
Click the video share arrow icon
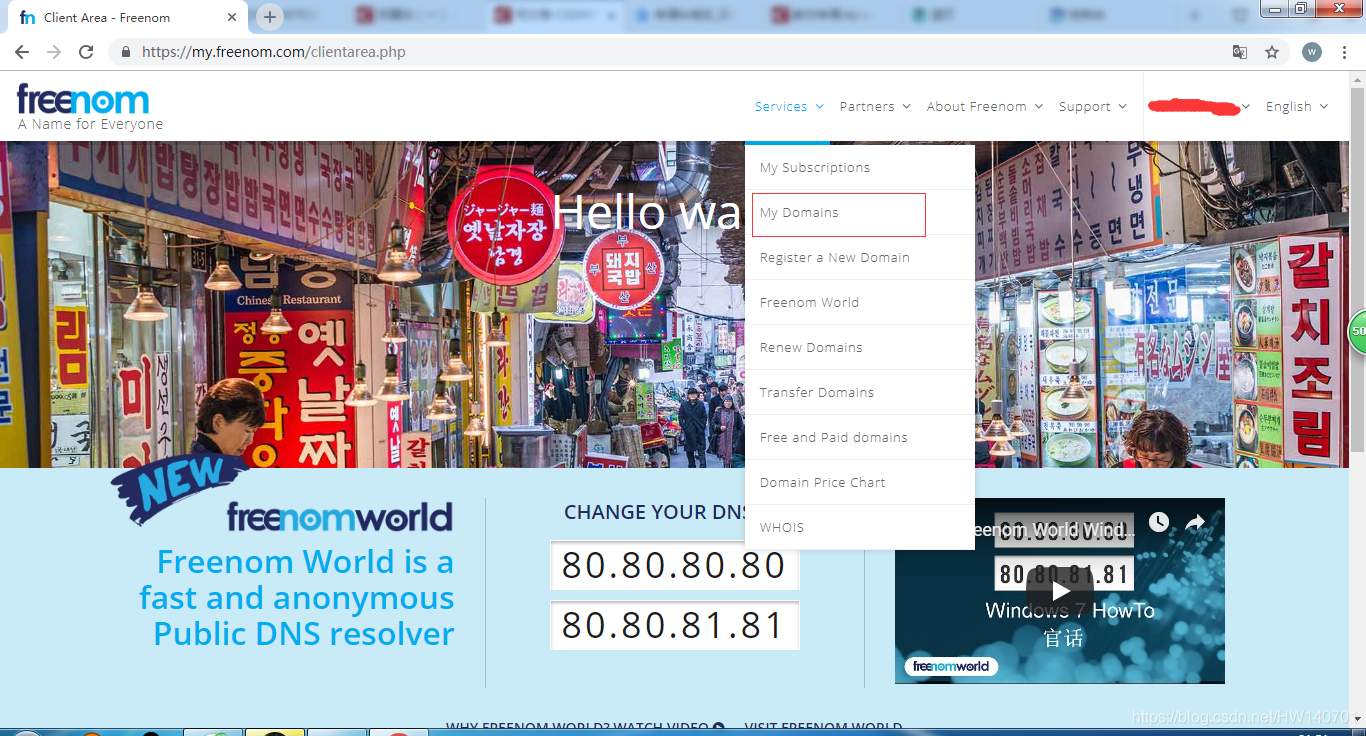[1195, 522]
